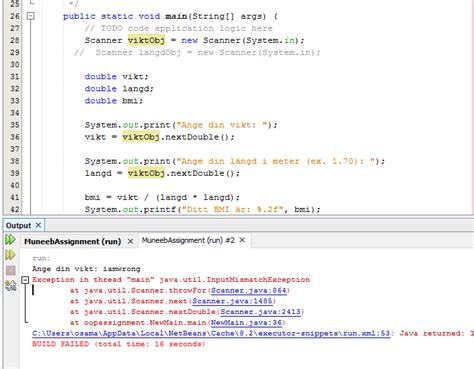The image size is (474, 369).
Task: Click 'double langd;' declaration
Action: (x=119, y=89)
